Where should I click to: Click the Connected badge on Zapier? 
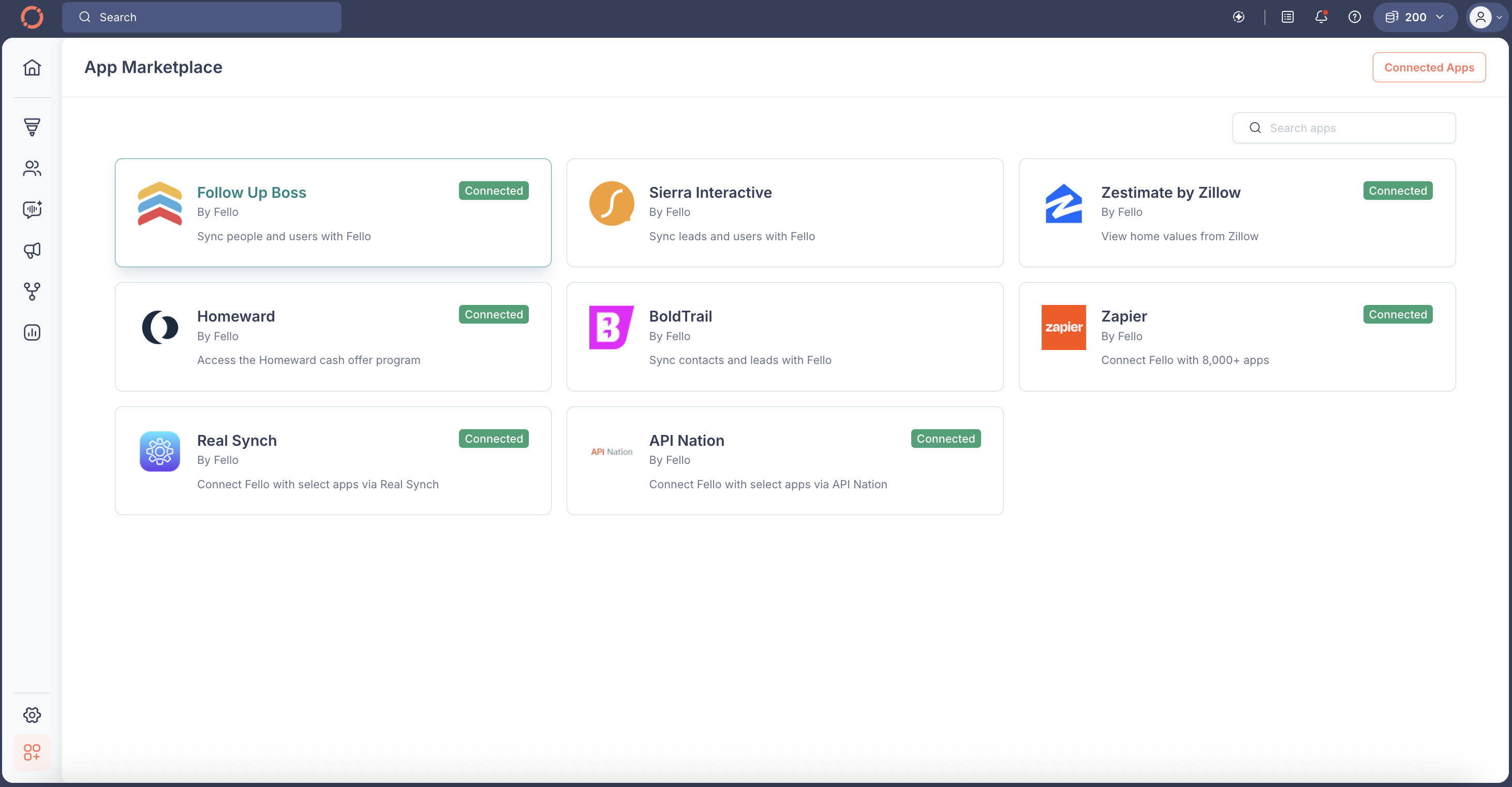coord(1398,314)
